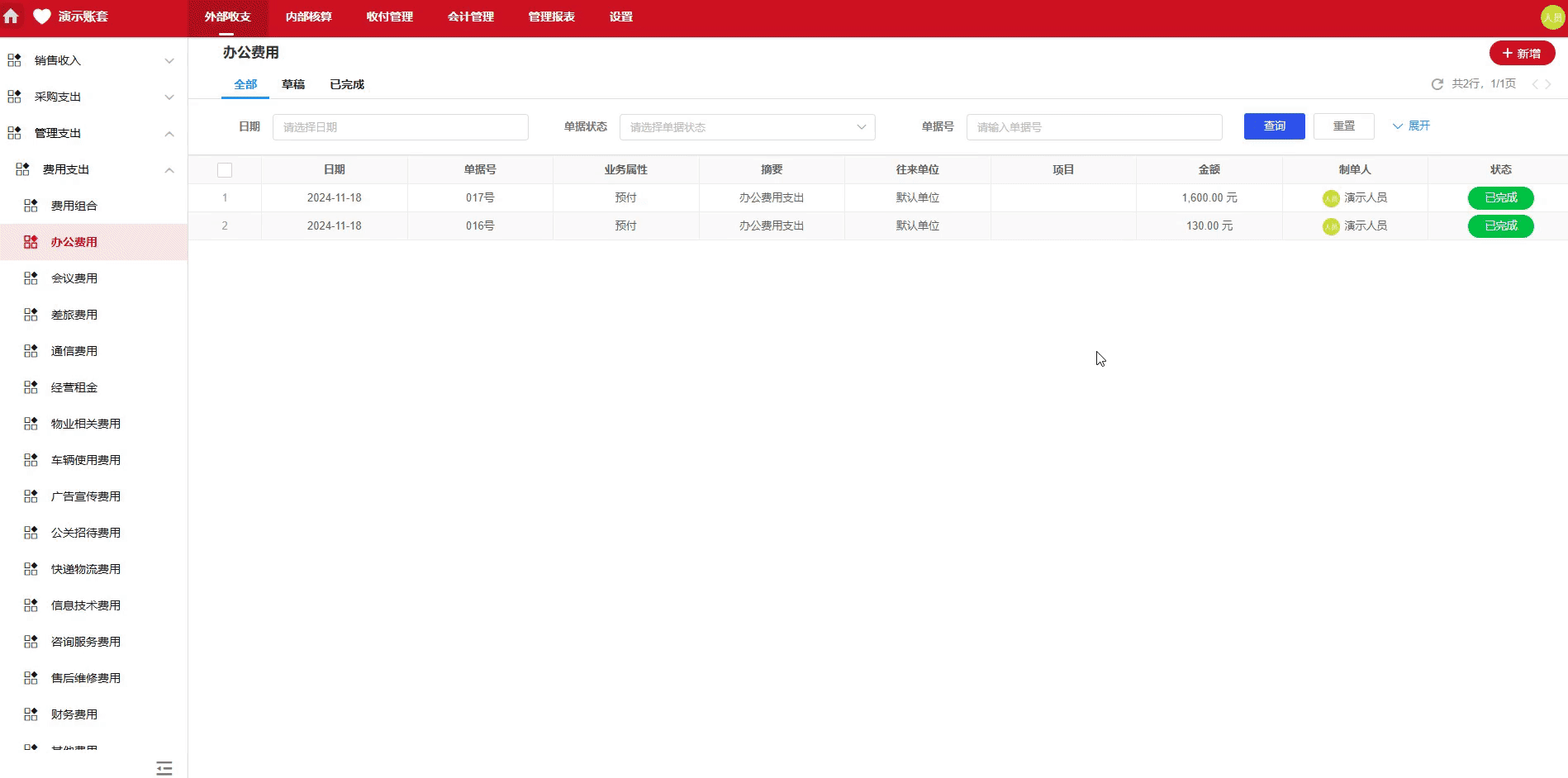The image size is (1568, 778).
Task: Click the 新增 button
Action: click(1522, 53)
